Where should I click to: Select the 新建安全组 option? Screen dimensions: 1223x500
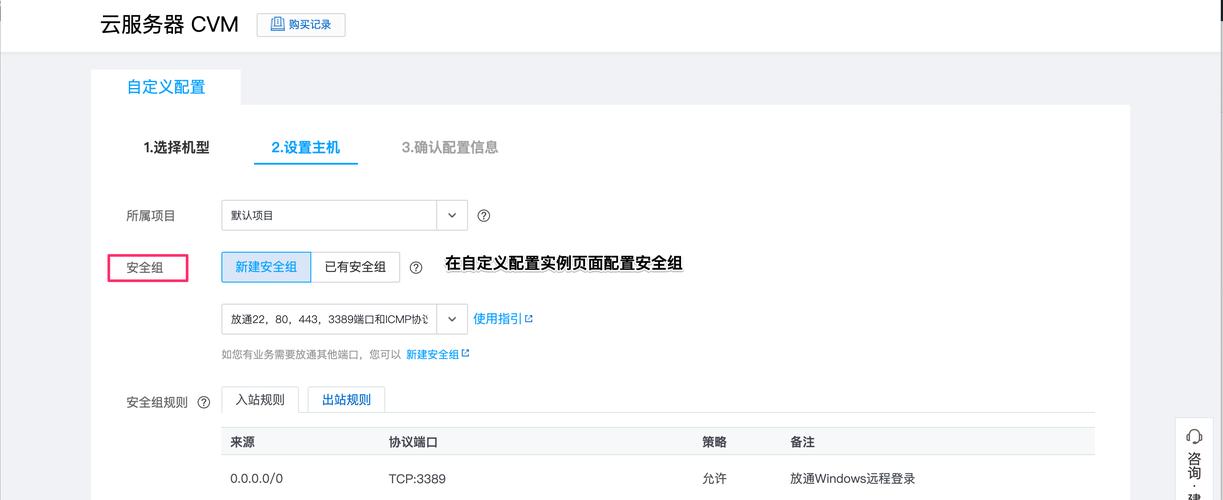pos(266,267)
